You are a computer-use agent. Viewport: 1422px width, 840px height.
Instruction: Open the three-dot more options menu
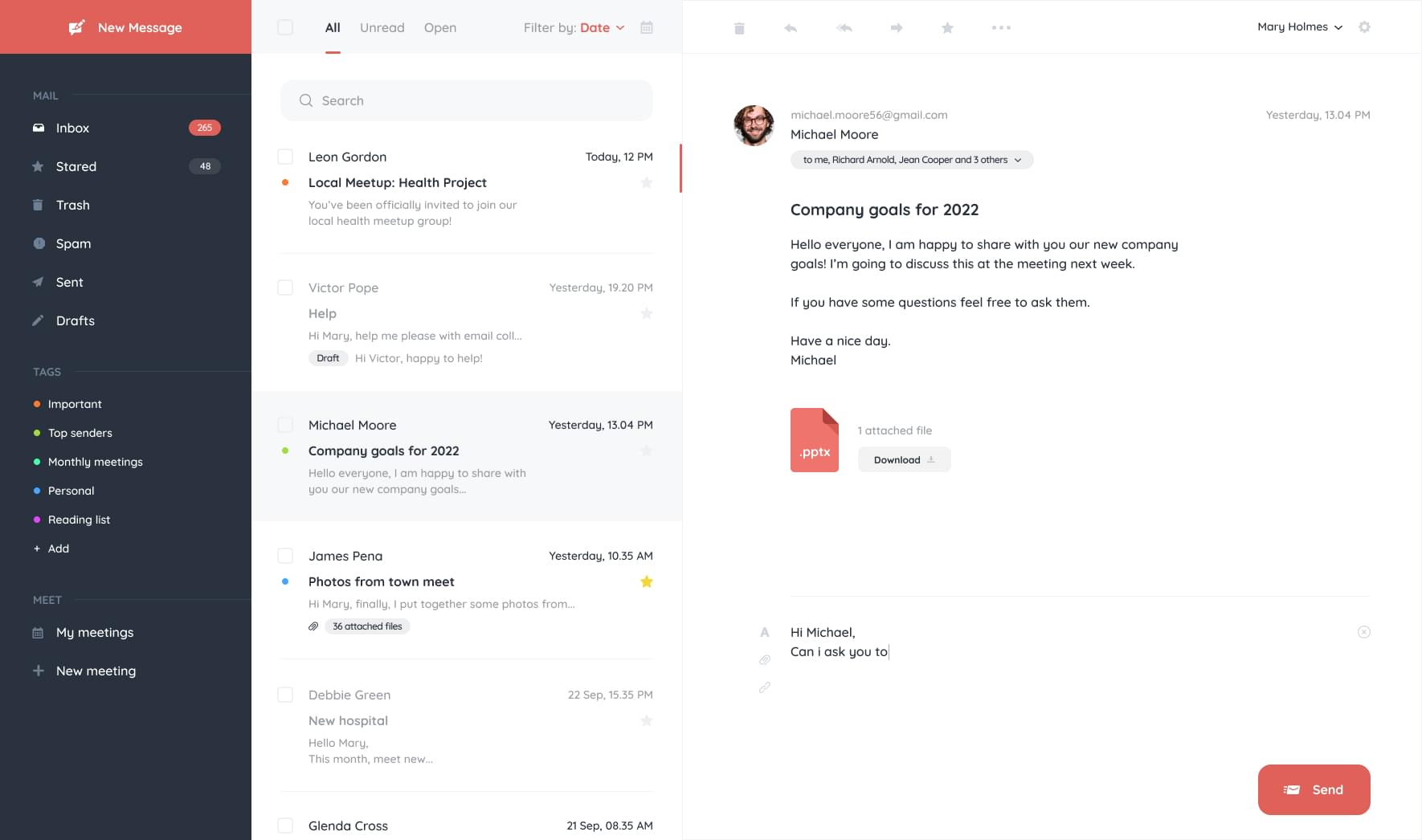point(1001,28)
